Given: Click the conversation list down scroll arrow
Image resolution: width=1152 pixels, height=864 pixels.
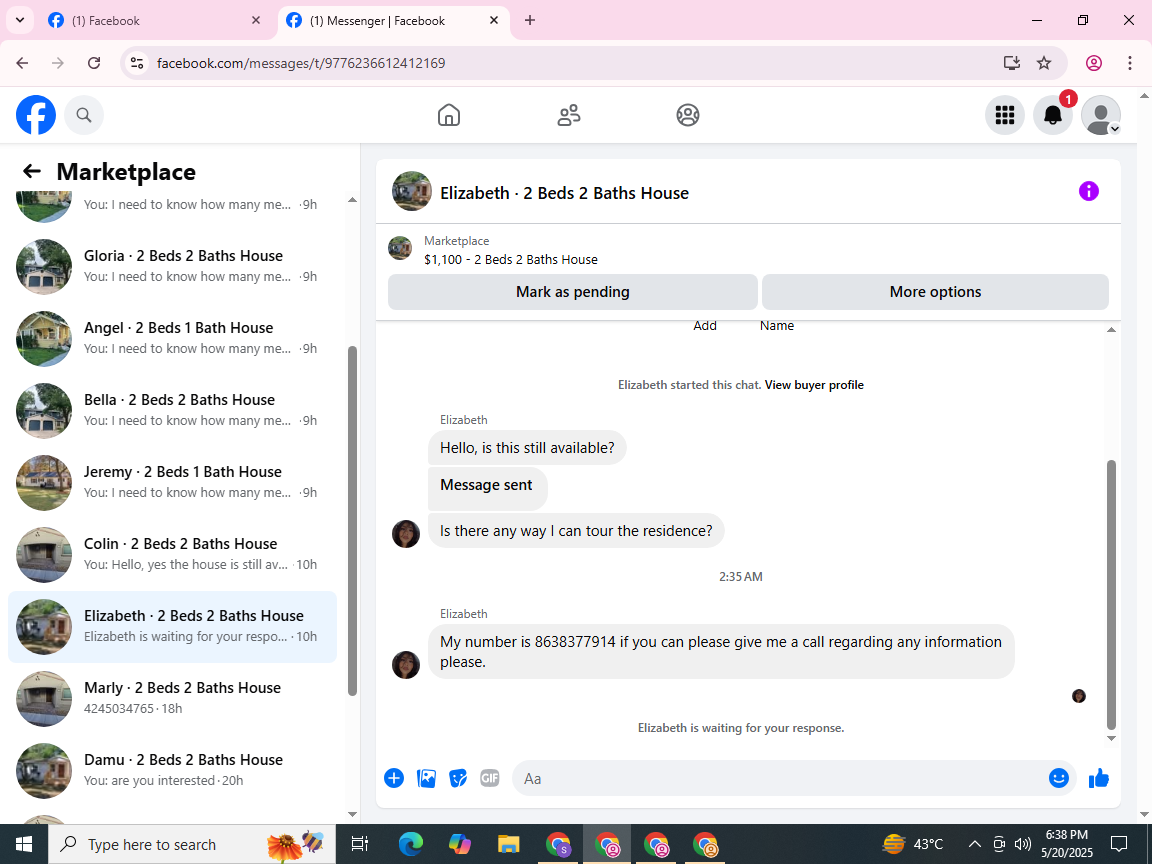Looking at the screenshot, I should coord(352,813).
